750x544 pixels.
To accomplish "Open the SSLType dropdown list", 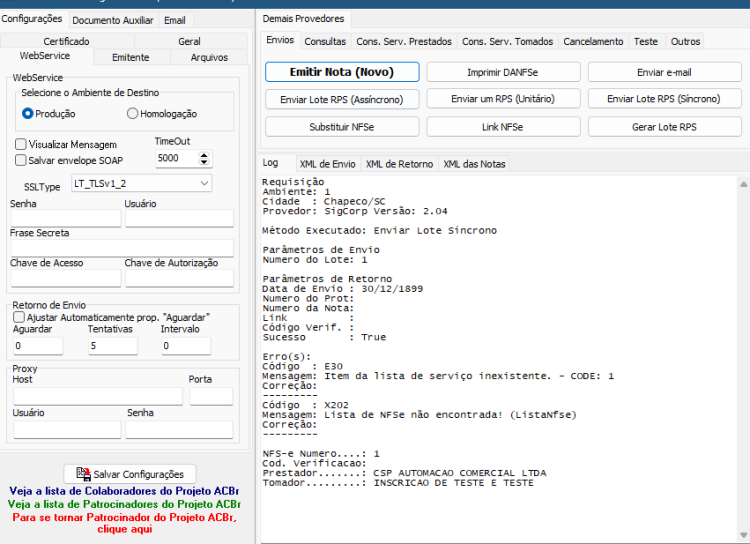I will pyautogui.click(x=205, y=183).
